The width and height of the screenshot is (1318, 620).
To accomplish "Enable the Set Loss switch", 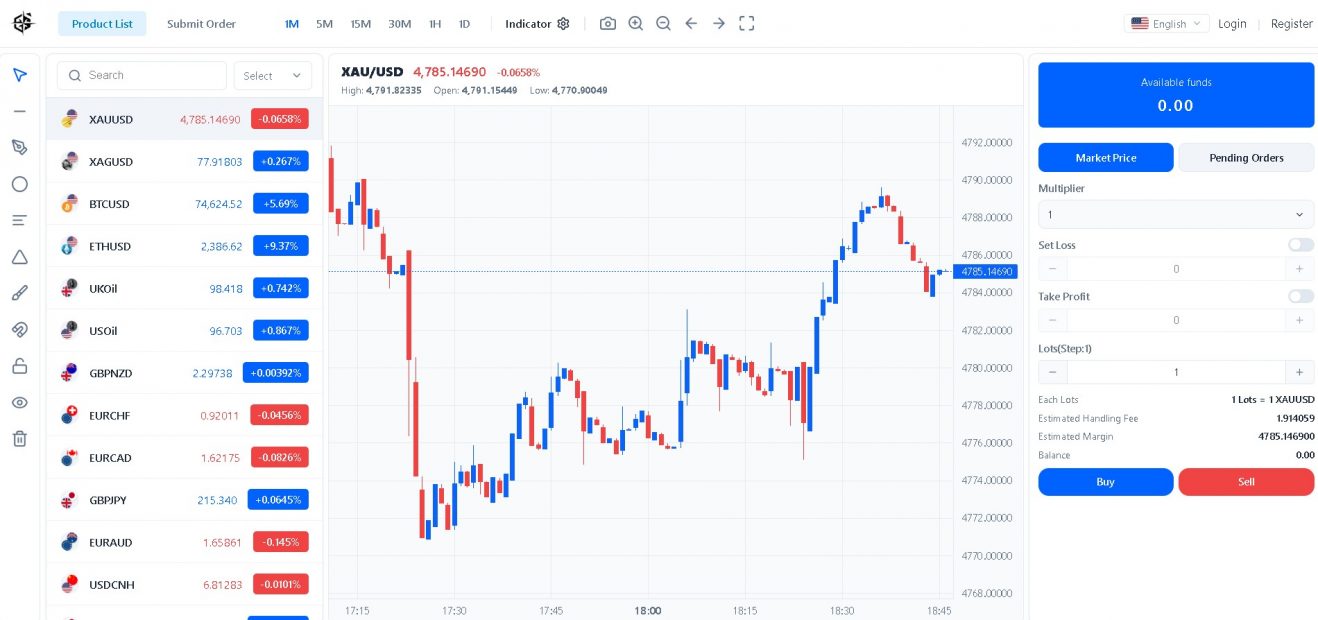I will pos(1300,245).
